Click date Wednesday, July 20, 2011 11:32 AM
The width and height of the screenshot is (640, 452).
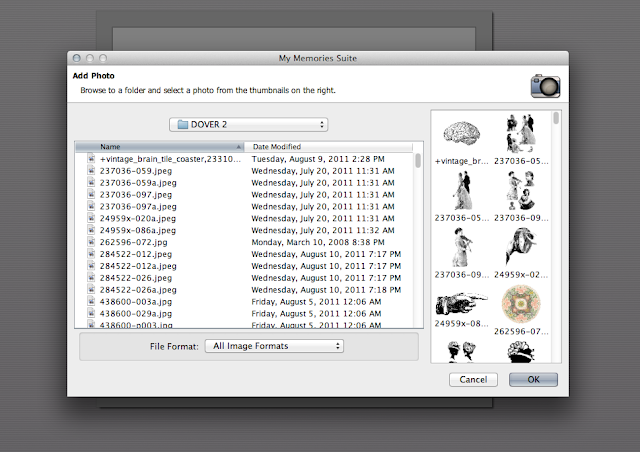coord(323,230)
